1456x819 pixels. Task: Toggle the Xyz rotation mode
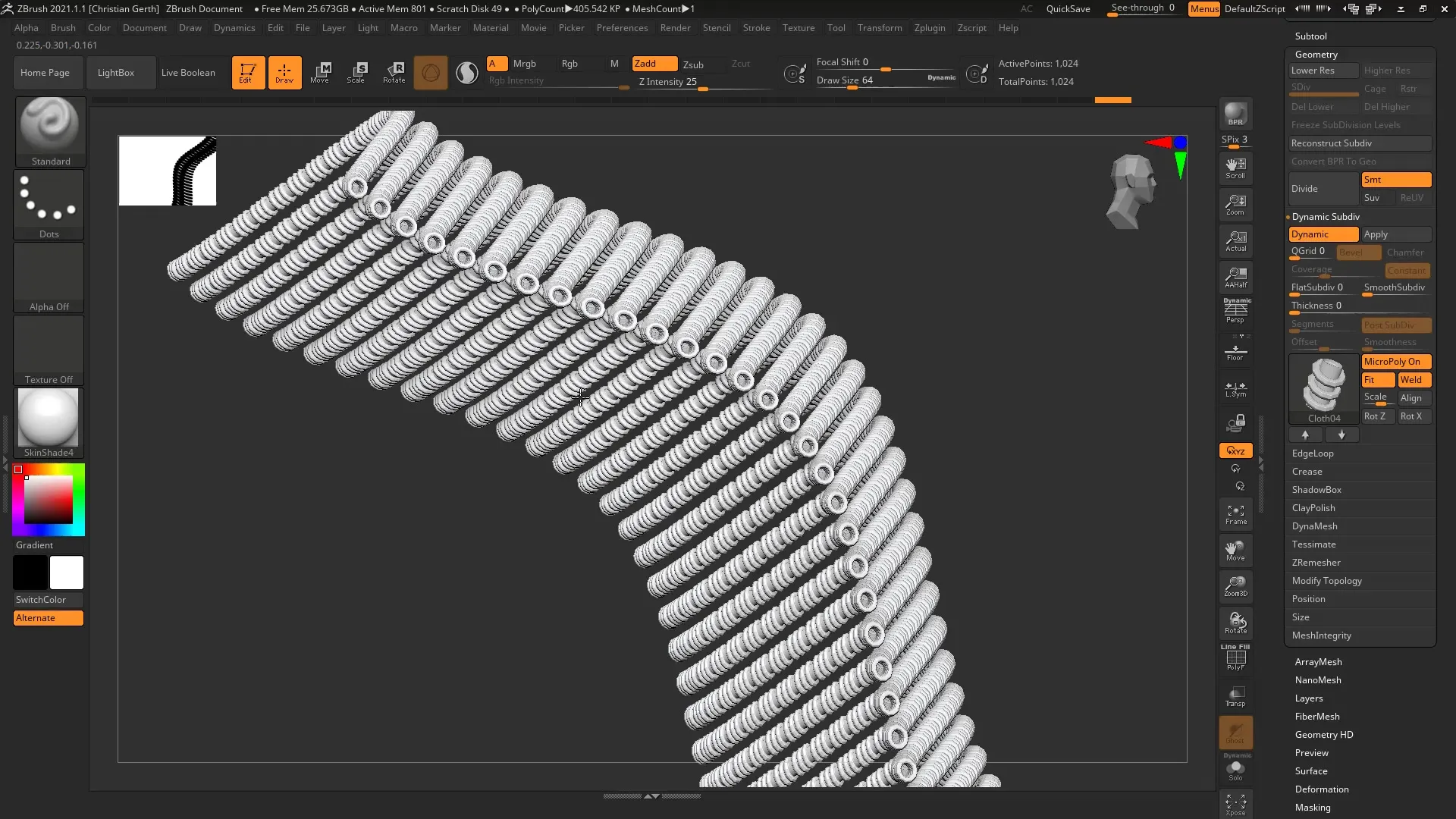tap(1235, 450)
